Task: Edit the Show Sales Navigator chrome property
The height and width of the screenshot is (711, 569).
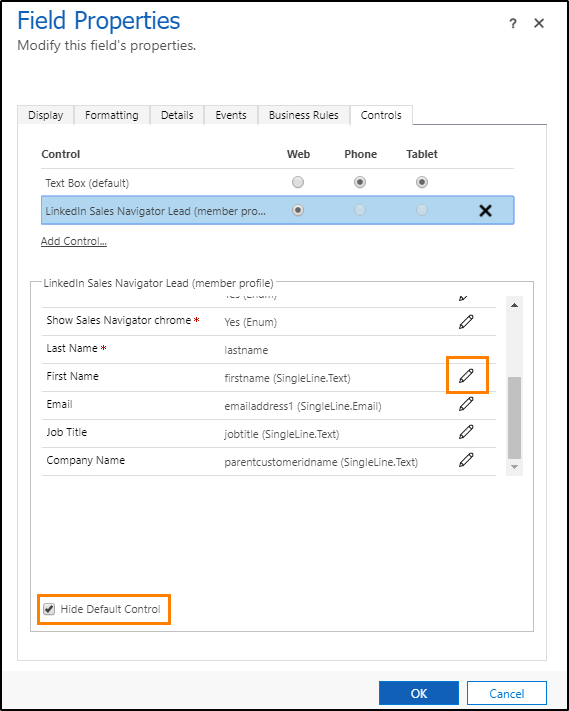Action: click(466, 322)
